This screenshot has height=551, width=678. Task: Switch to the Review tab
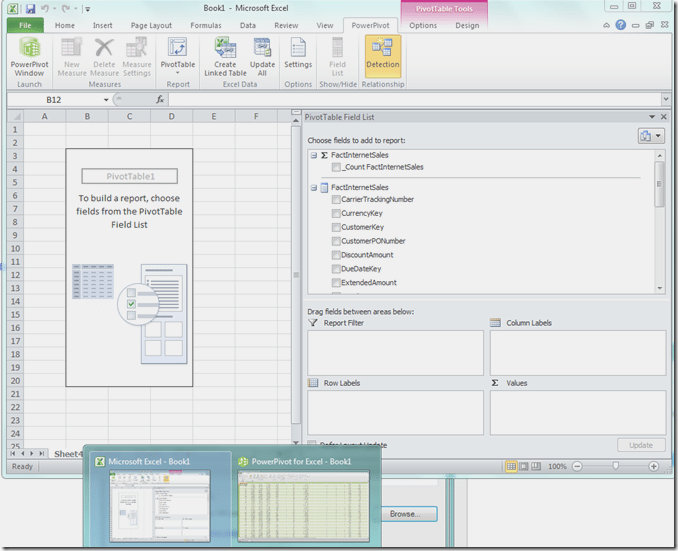click(286, 26)
